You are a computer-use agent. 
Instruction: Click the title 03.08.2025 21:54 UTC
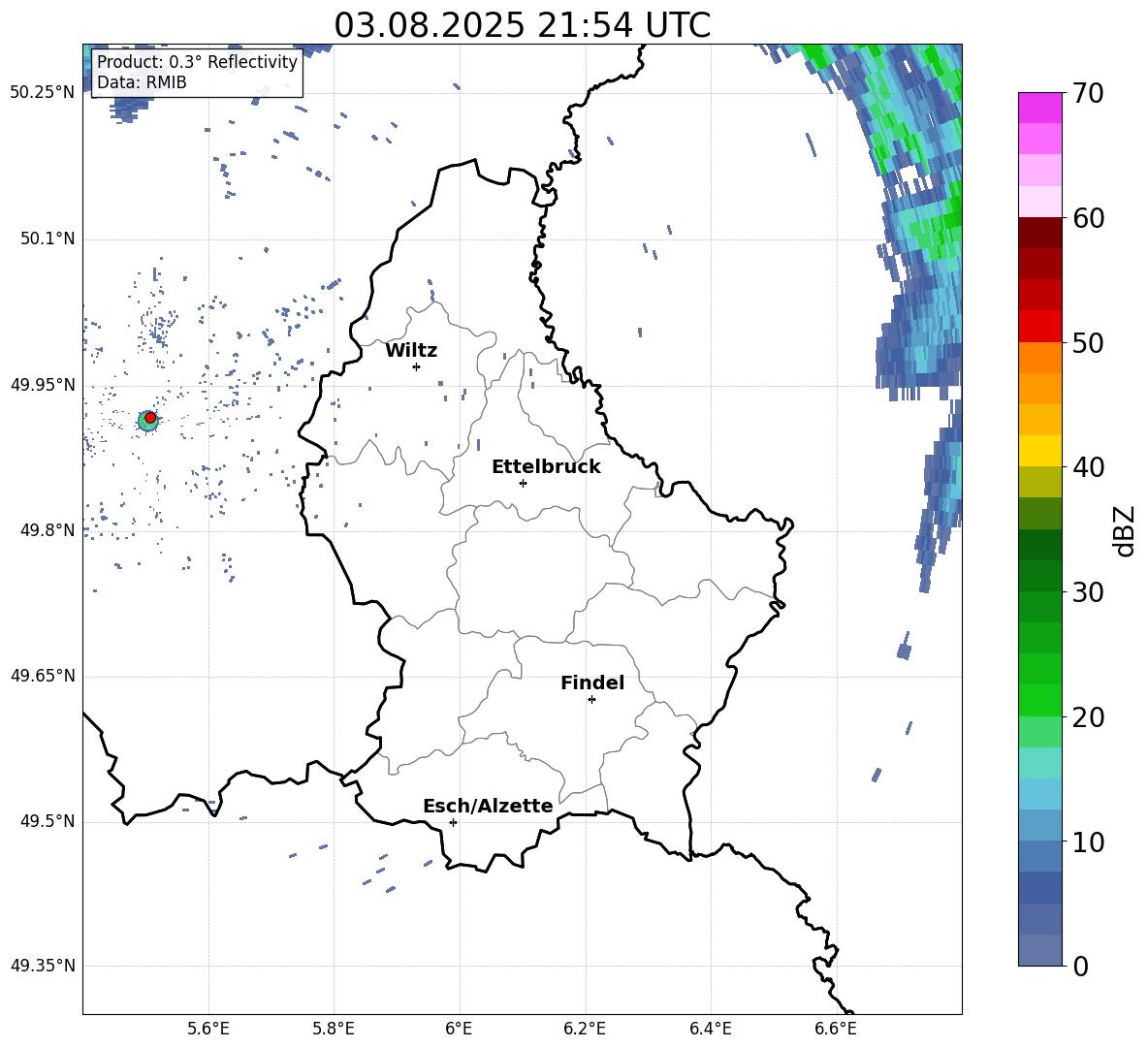[x=523, y=25]
